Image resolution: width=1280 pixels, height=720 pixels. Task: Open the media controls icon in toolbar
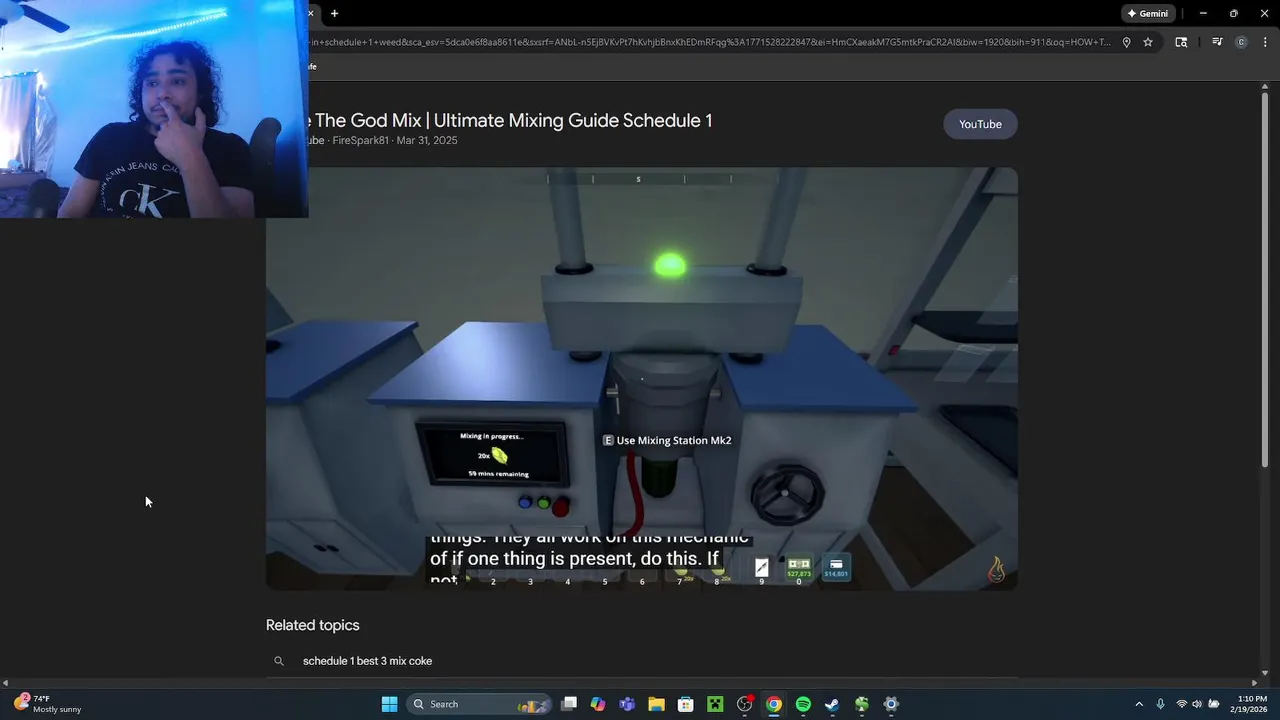coord(1217,42)
